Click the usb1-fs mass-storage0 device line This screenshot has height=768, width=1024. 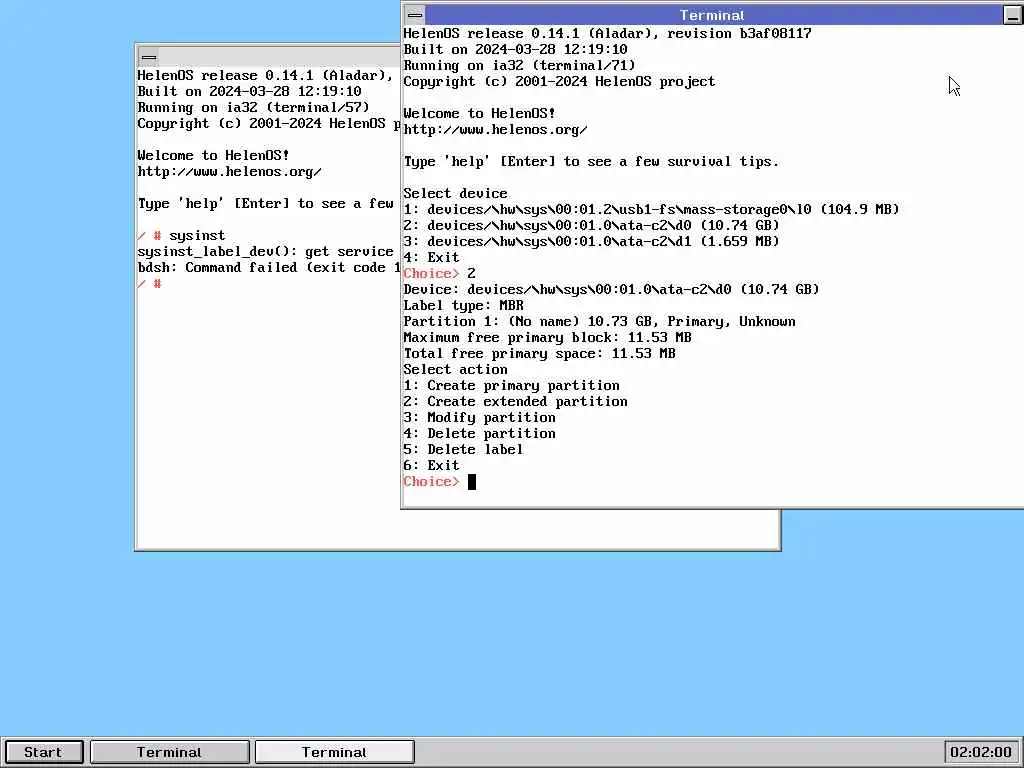tap(651, 209)
